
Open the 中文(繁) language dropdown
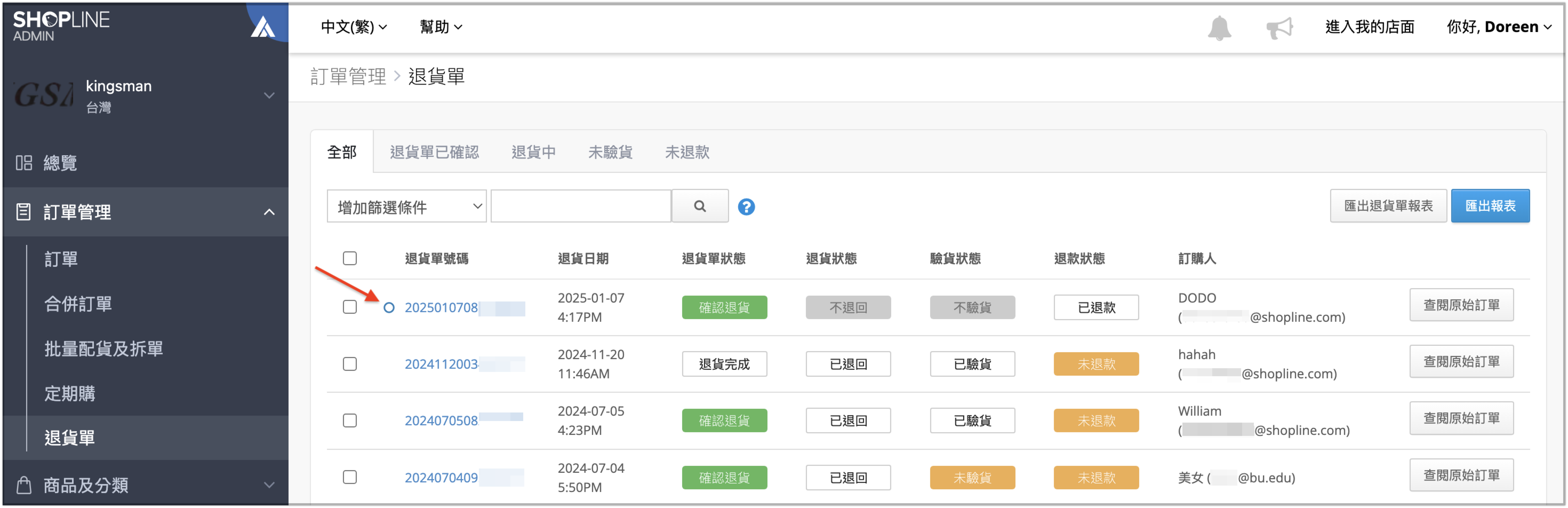tap(354, 27)
